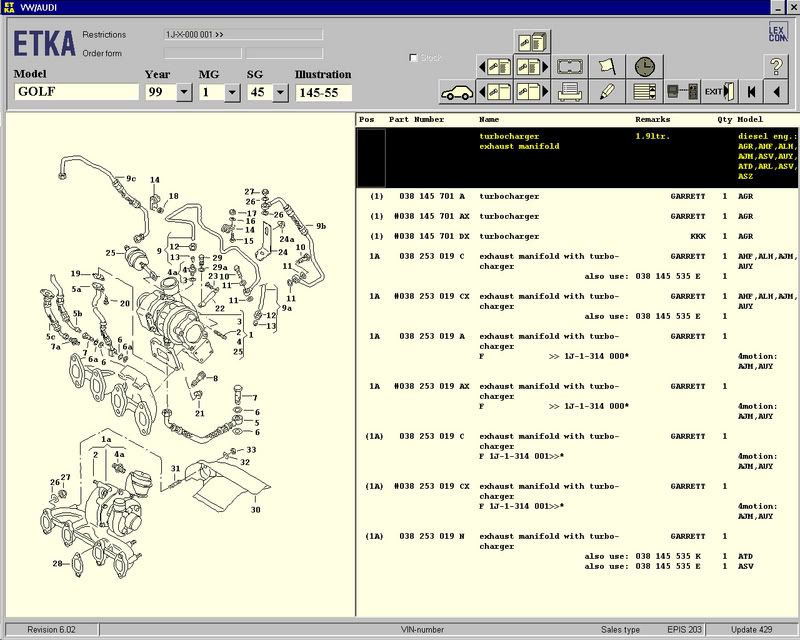The height and width of the screenshot is (640, 800).
Task: Open the Year dropdown
Action: tap(184, 92)
